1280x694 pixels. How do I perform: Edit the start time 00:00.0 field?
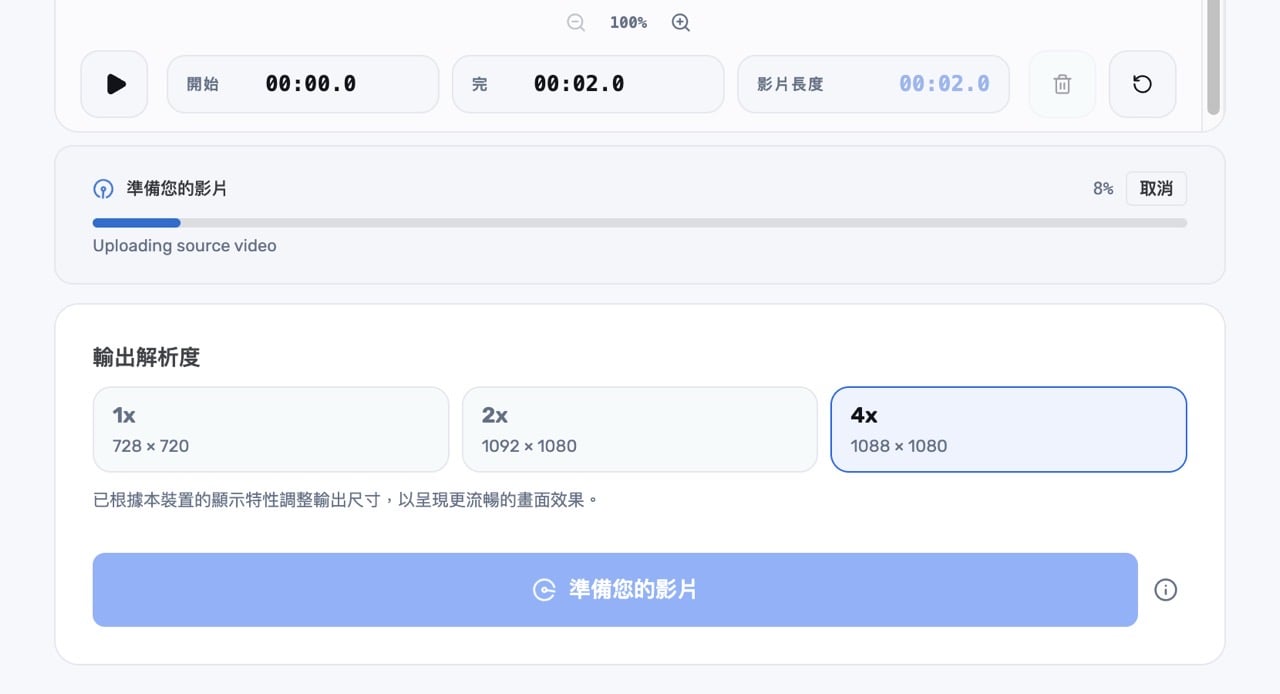[x=303, y=84]
